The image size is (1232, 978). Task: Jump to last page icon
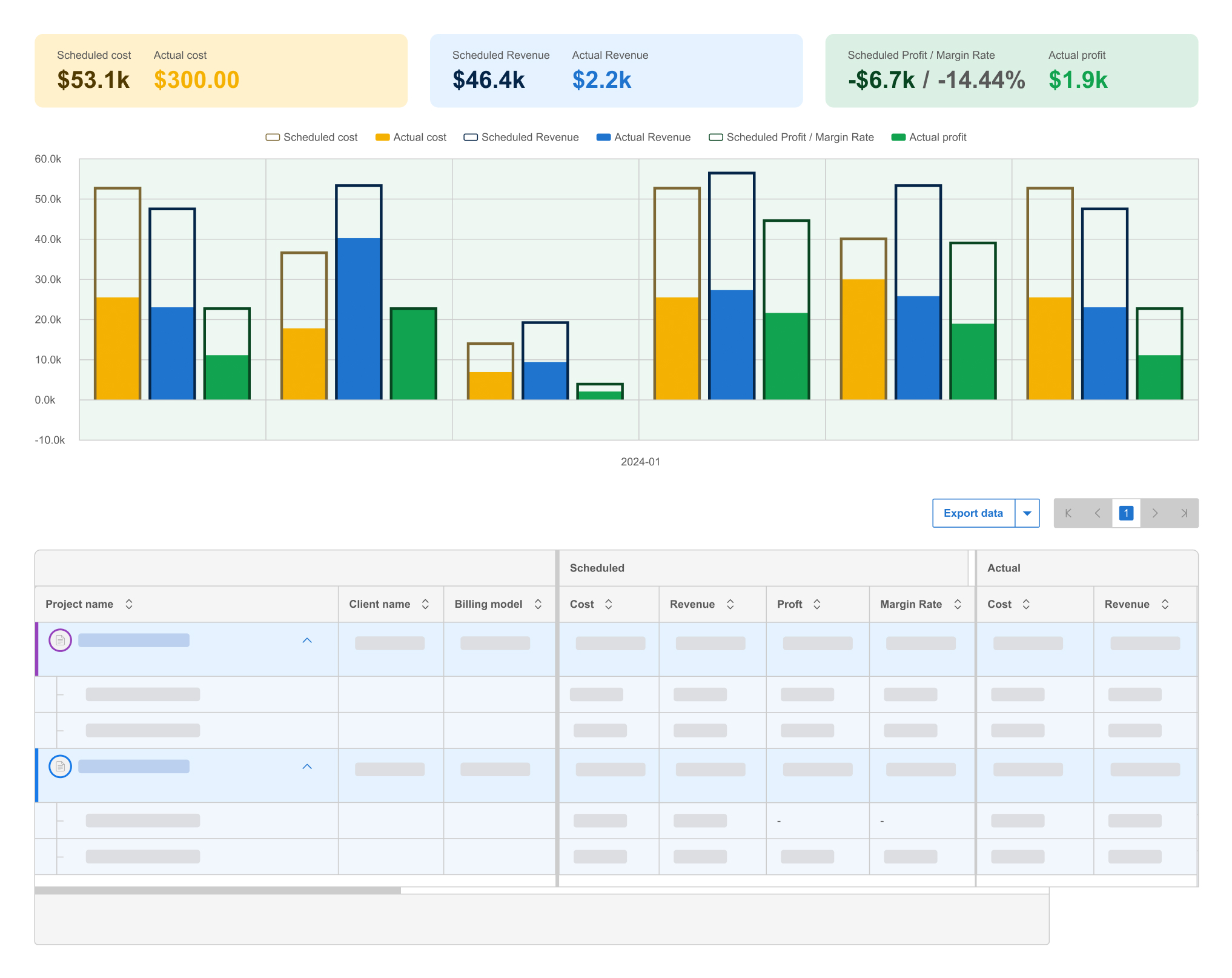pos(1184,513)
